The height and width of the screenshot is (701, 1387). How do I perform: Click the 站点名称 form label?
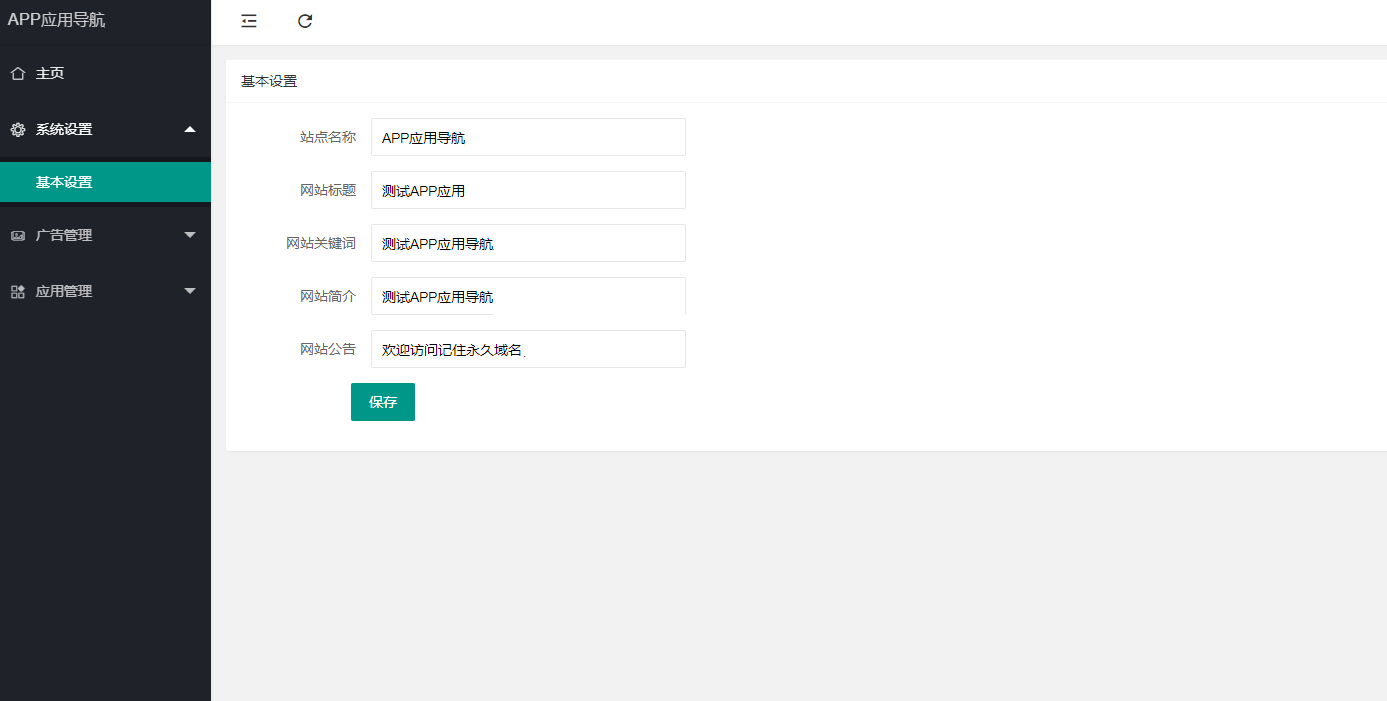click(328, 137)
